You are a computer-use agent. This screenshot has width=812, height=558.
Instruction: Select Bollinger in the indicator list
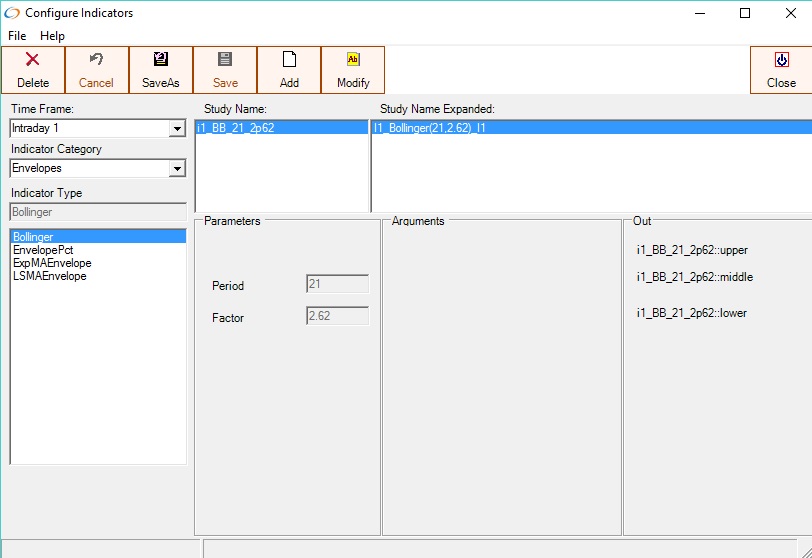(33, 237)
